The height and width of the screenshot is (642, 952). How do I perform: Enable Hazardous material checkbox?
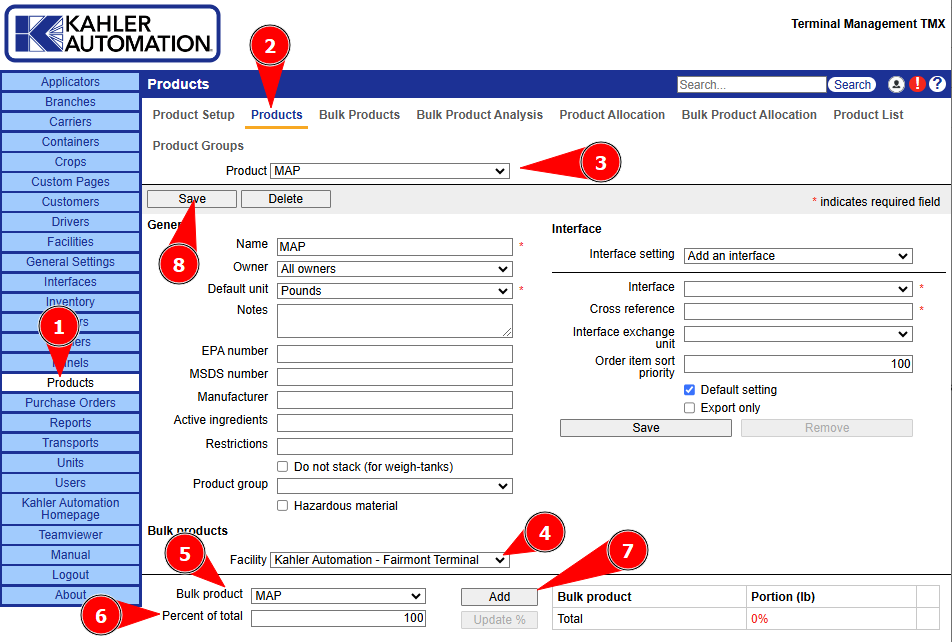(x=282, y=505)
